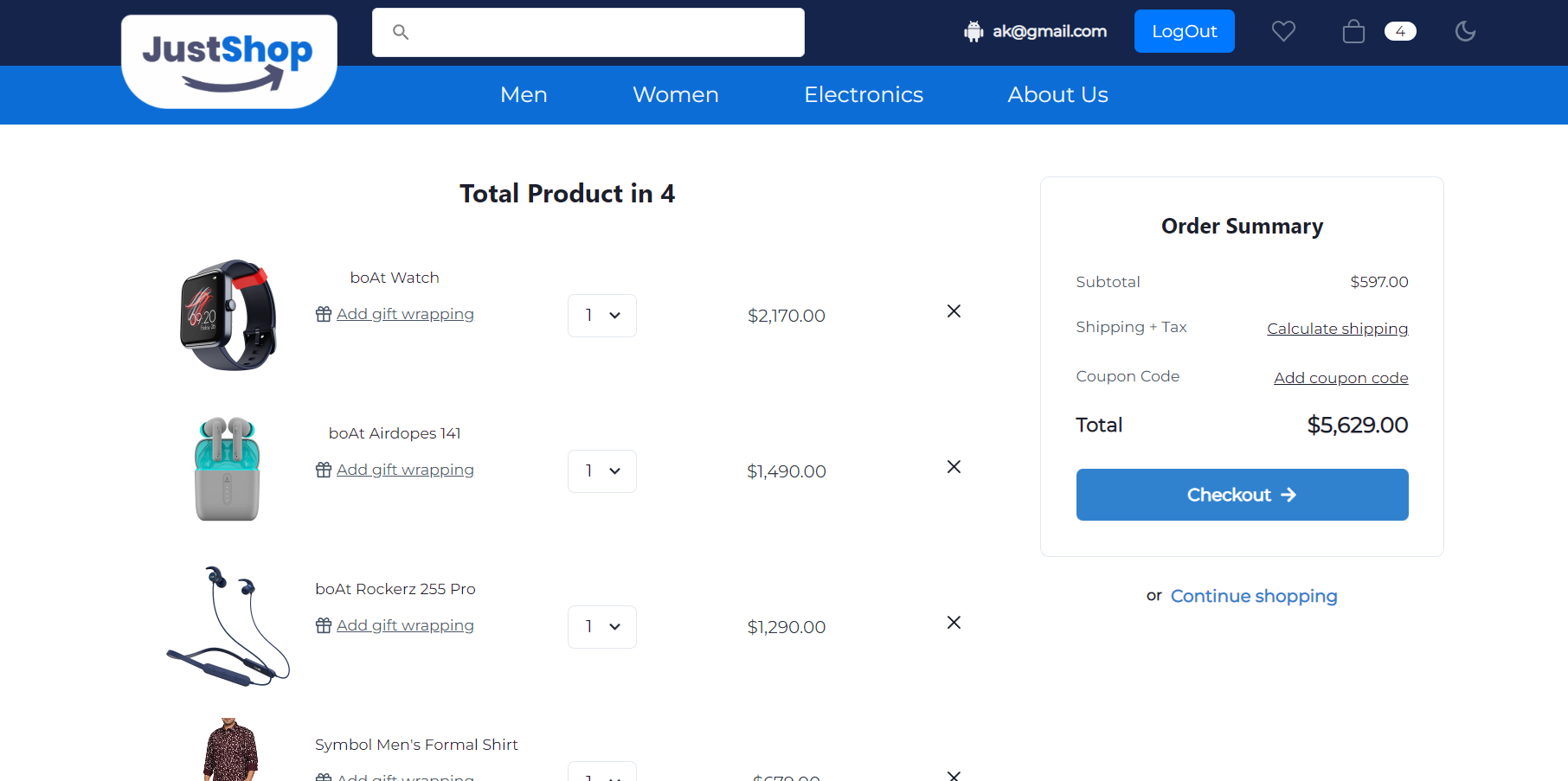Open the boAt Rockerz 255 Pro name

395,589
